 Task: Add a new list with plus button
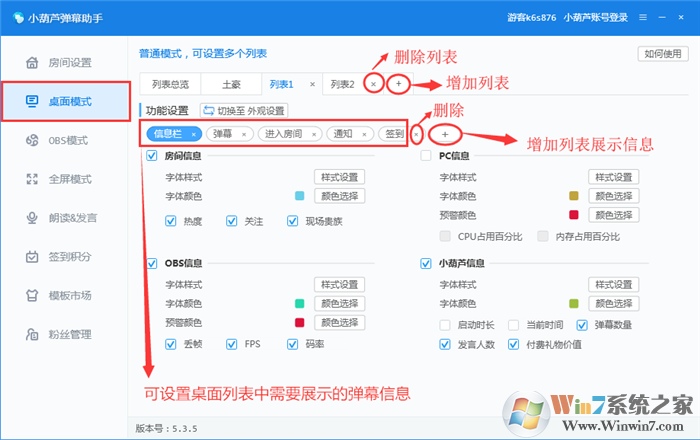[398, 83]
